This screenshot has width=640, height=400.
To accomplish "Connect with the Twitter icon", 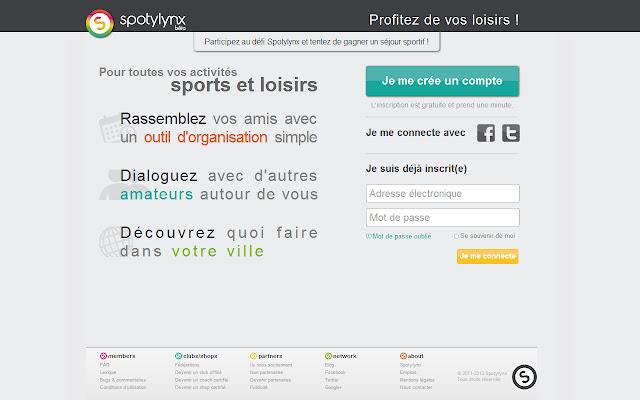I will (511, 133).
